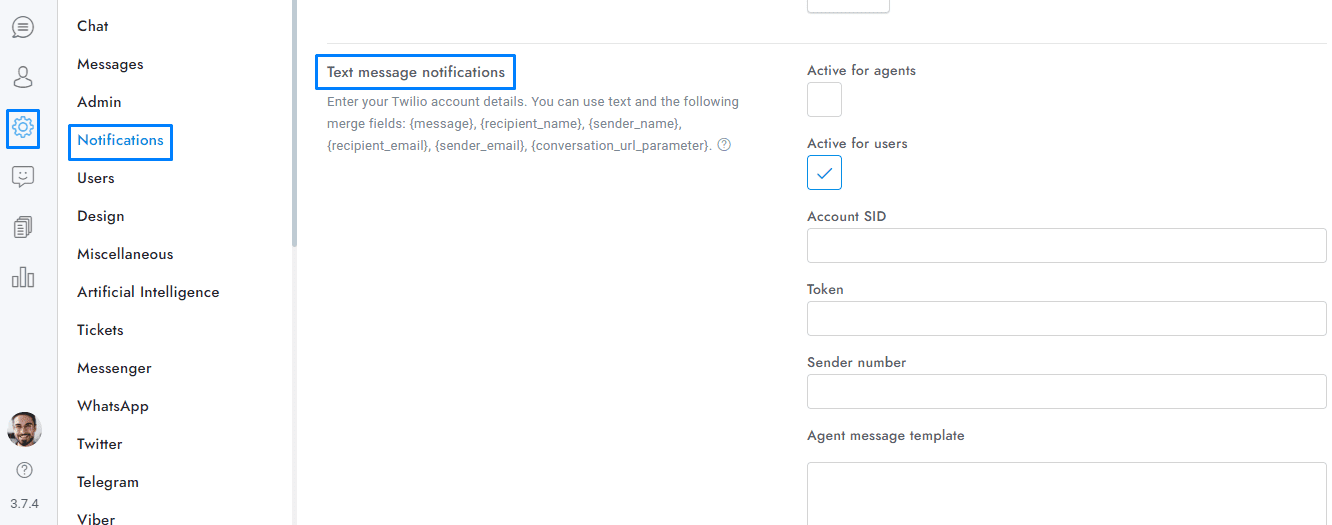Open the users profile icon

22,77
